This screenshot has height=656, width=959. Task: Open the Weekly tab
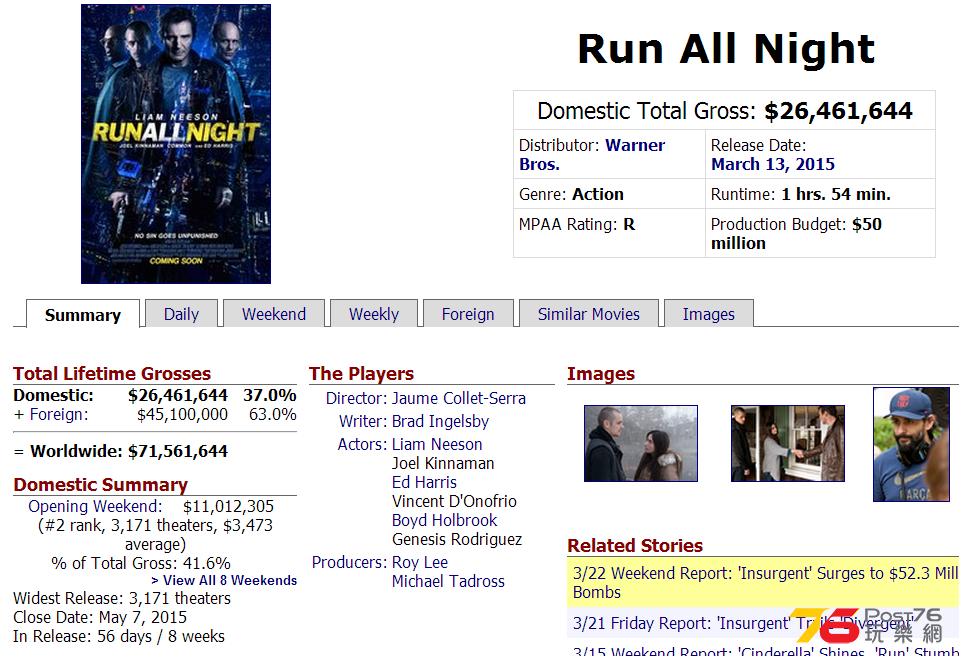pyautogui.click(x=374, y=314)
